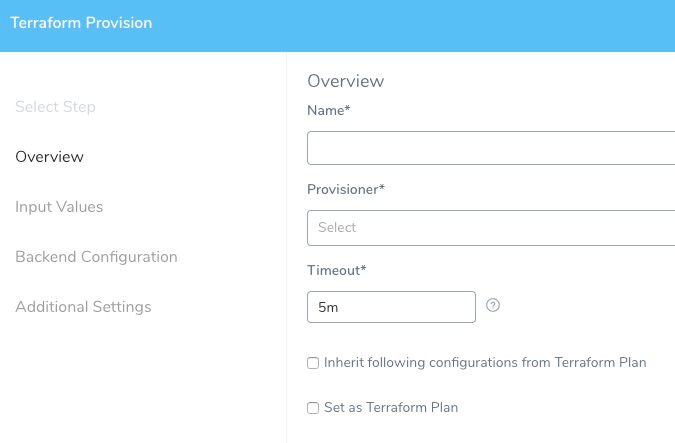Click empty area of blue header bar
This screenshot has width=675, height=443.
click(413, 26)
